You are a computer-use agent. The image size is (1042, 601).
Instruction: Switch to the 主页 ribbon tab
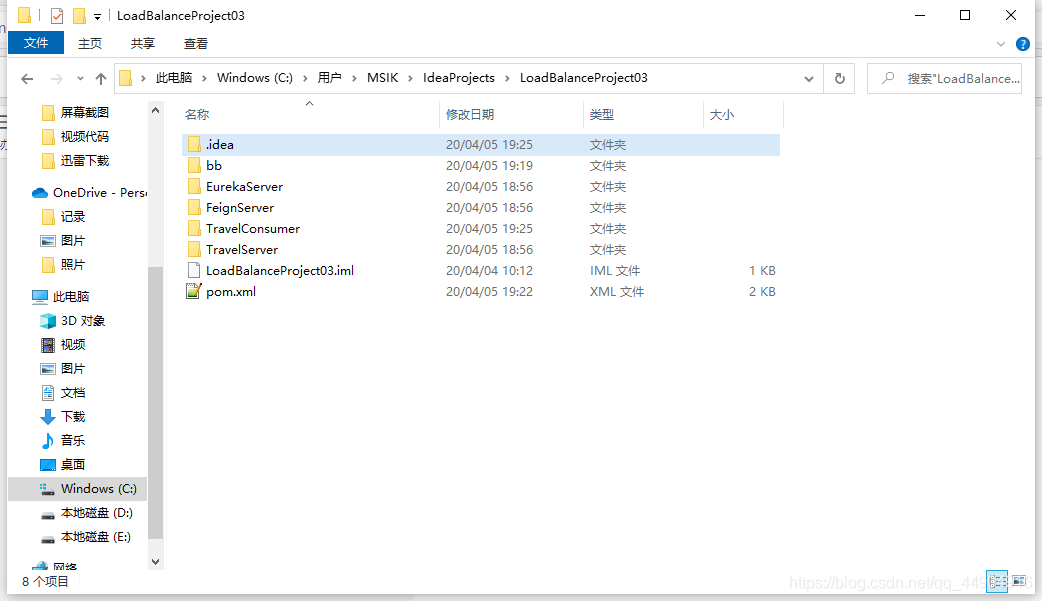click(90, 43)
